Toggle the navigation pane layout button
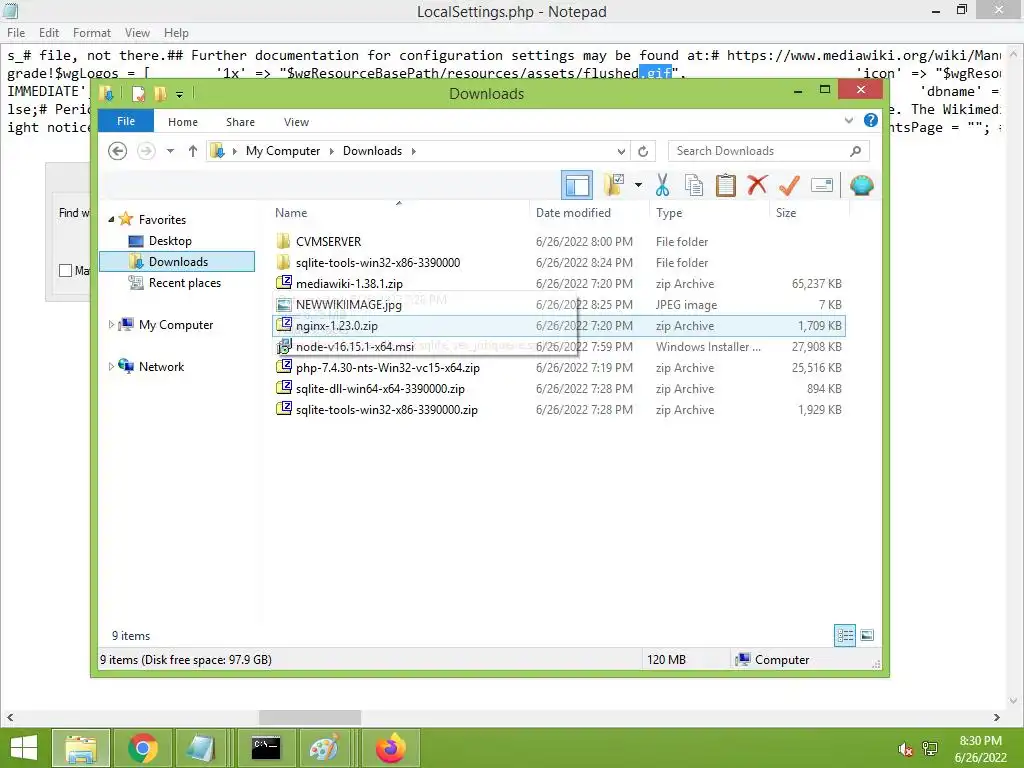 [577, 185]
